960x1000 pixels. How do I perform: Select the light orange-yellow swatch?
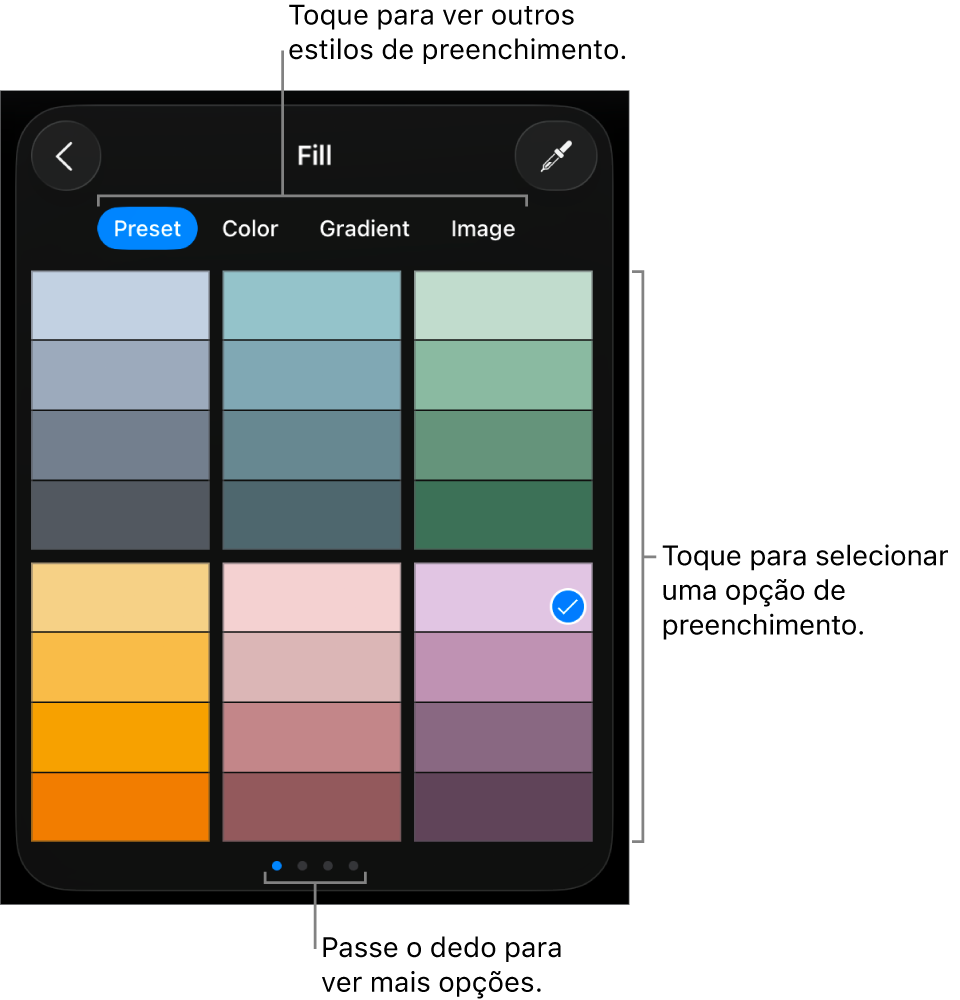(x=121, y=667)
